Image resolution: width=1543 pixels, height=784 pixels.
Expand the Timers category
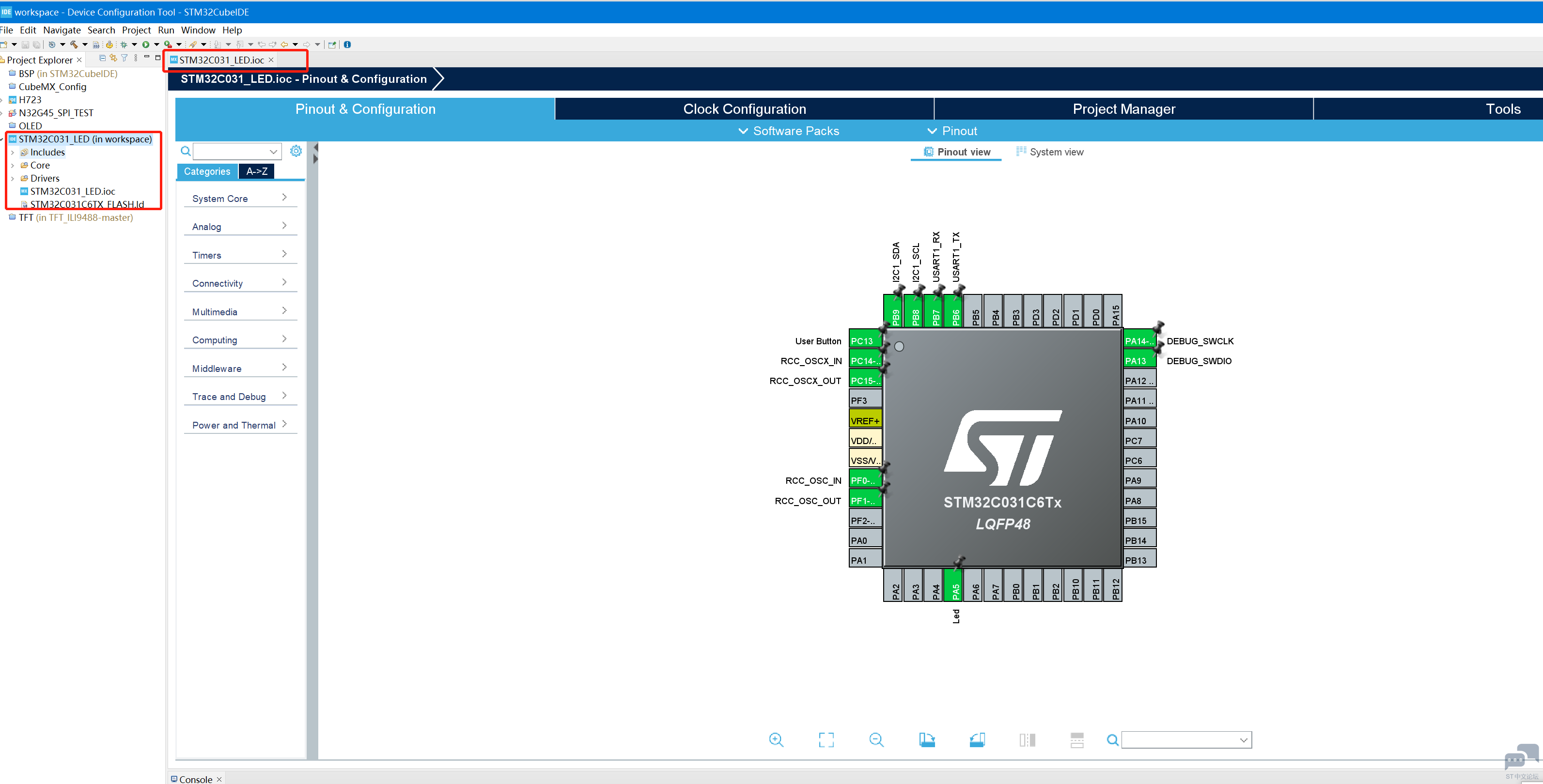coord(240,255)
